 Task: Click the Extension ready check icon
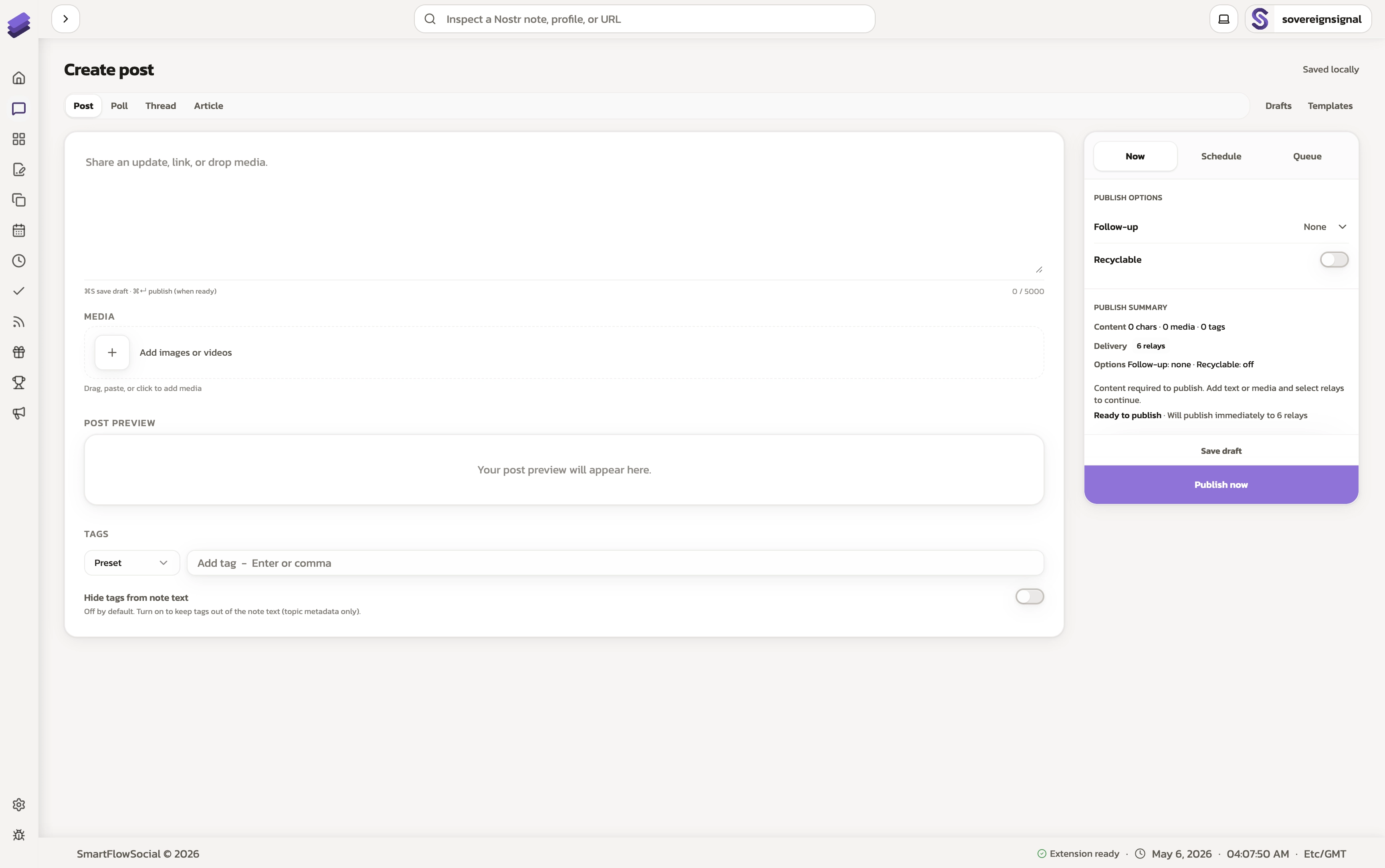[1042, 854]
